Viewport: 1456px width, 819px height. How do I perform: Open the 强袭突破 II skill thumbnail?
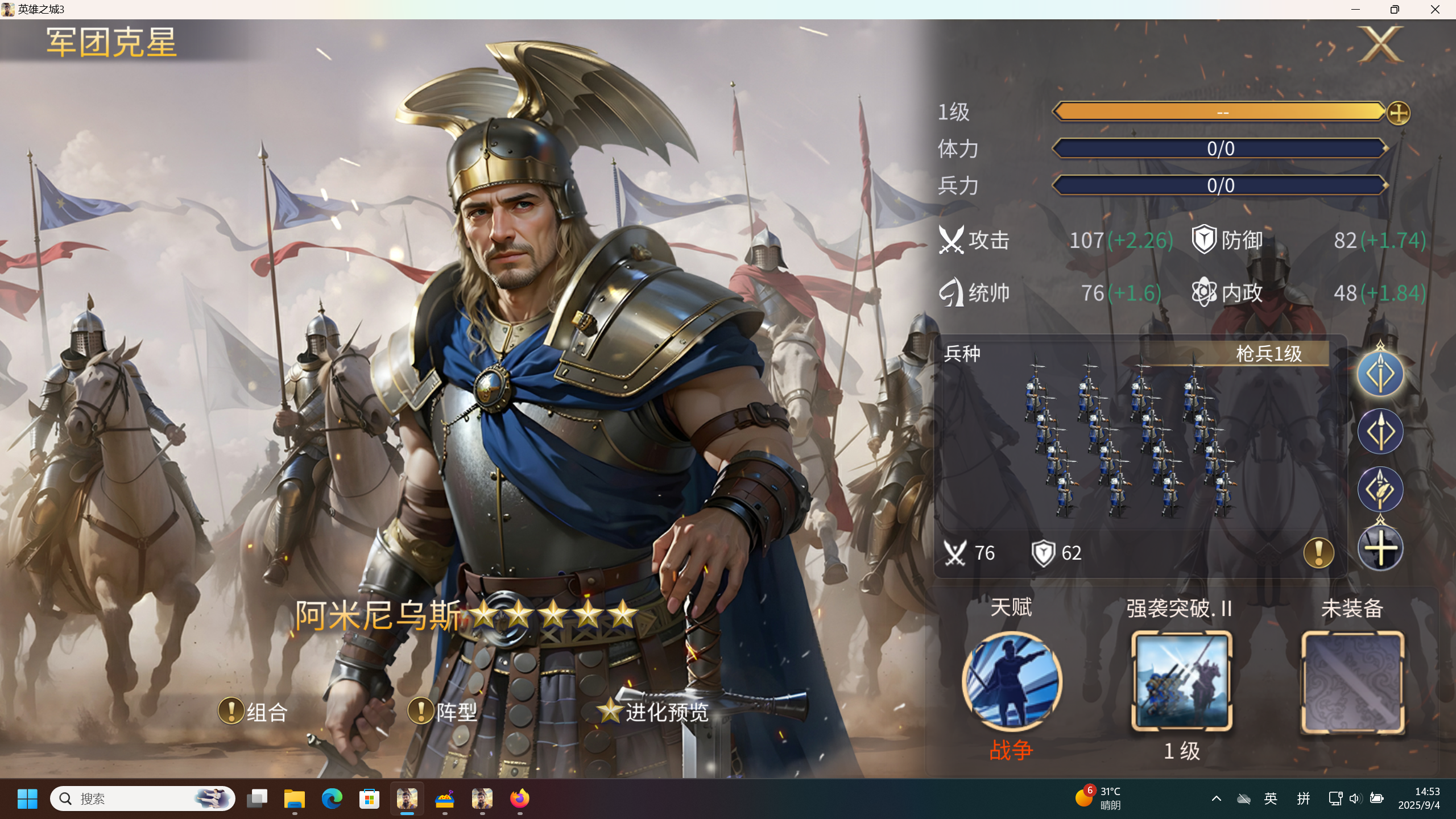[x=1182, y=681]
